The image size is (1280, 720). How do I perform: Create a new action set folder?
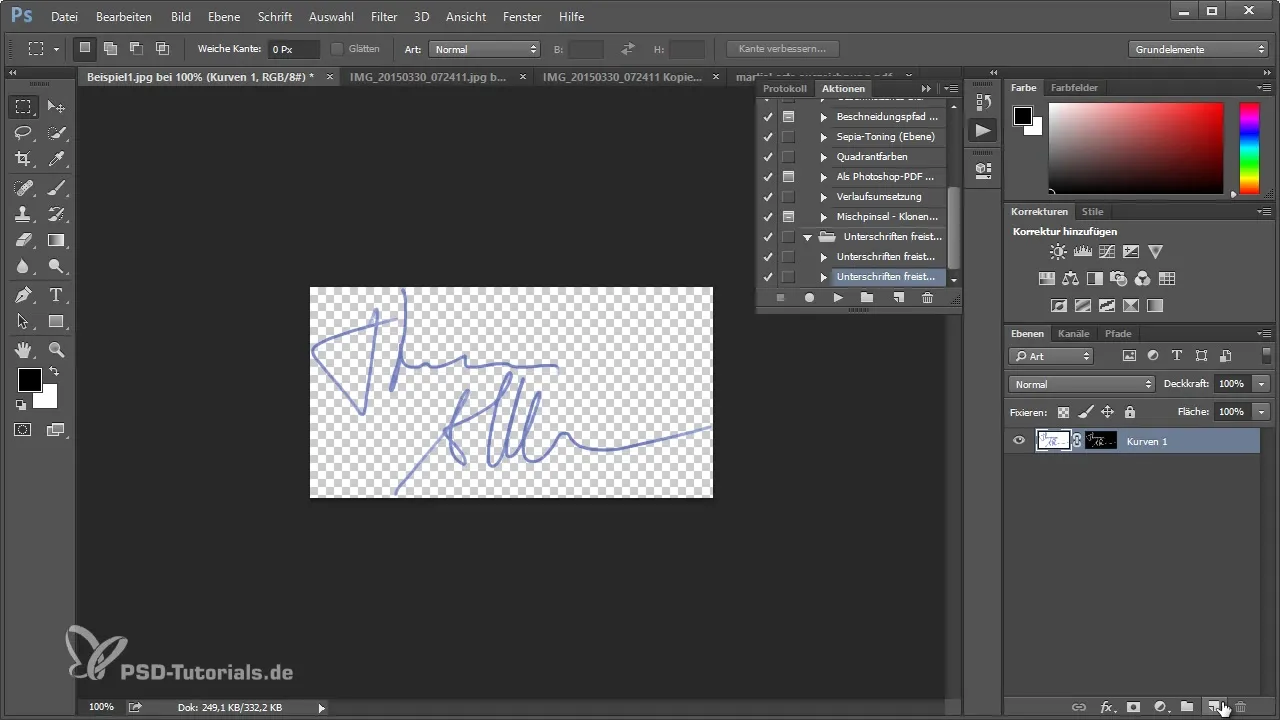tap(867, 298)
